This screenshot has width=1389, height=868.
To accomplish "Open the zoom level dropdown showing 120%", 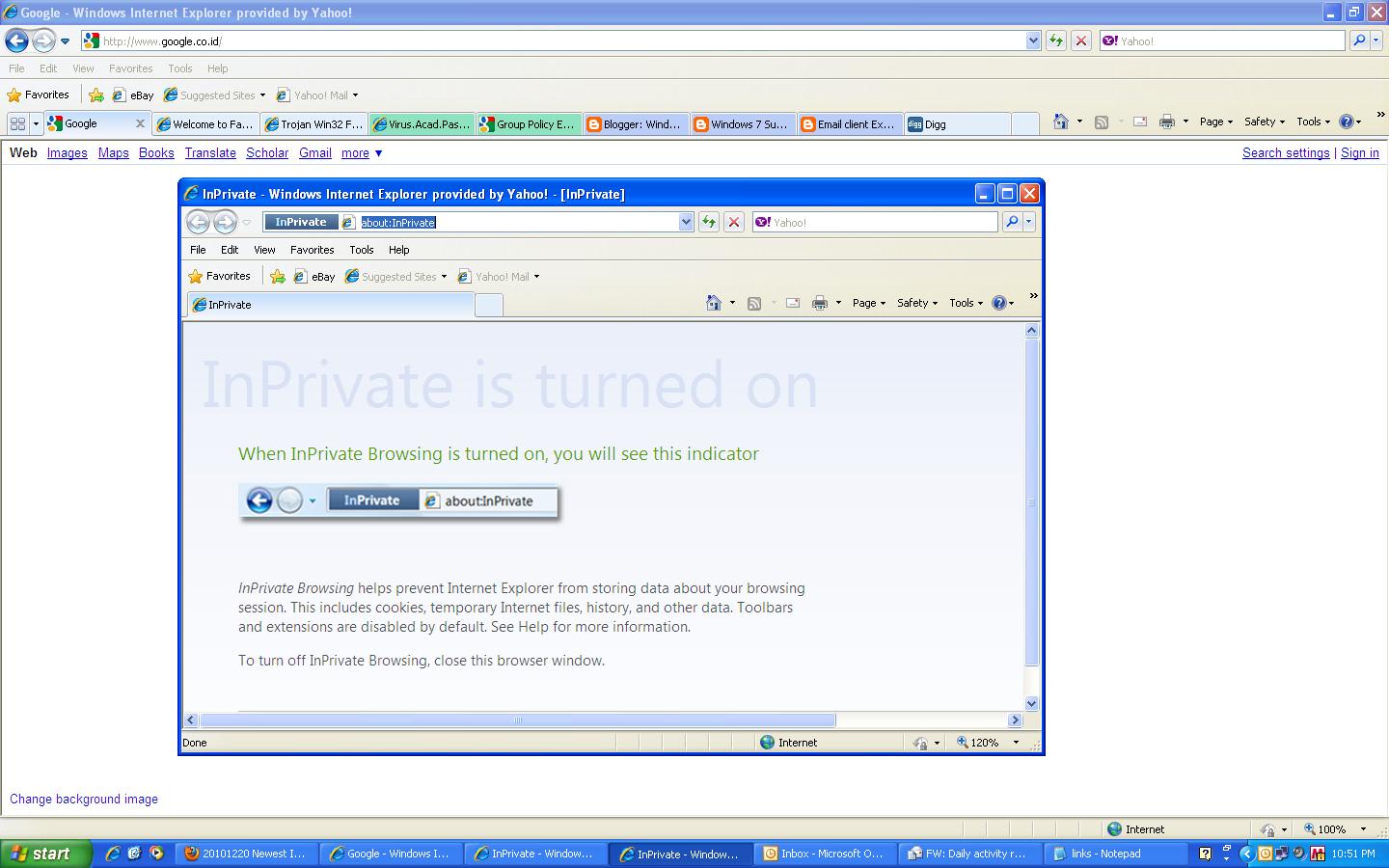I will pos(1016,742).
